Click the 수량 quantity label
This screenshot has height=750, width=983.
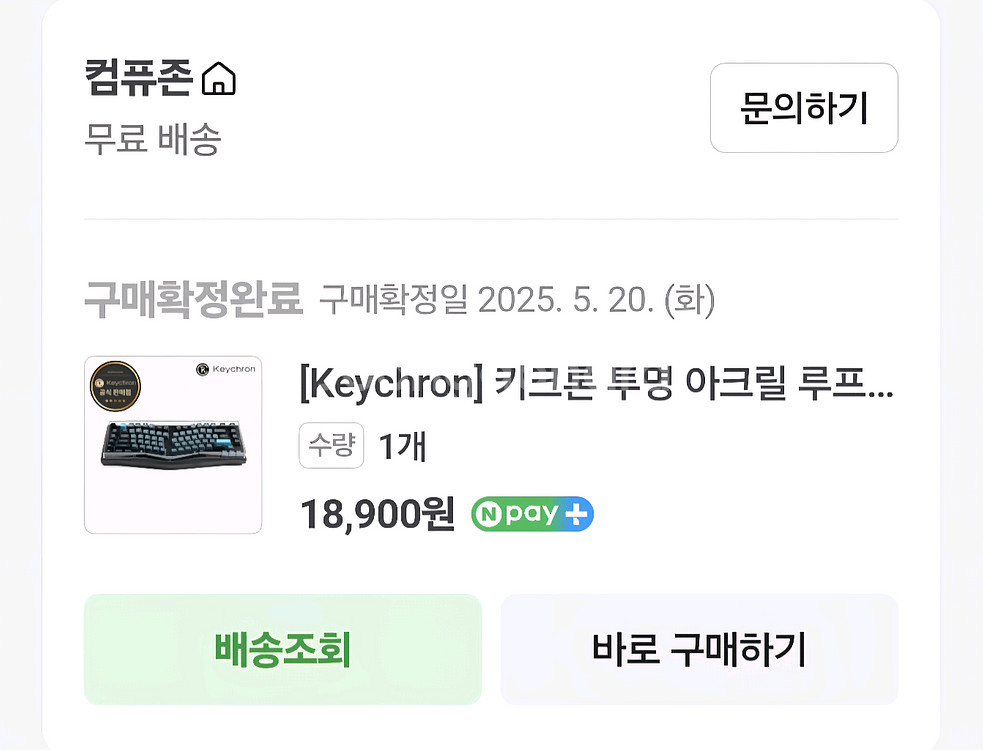331,447
